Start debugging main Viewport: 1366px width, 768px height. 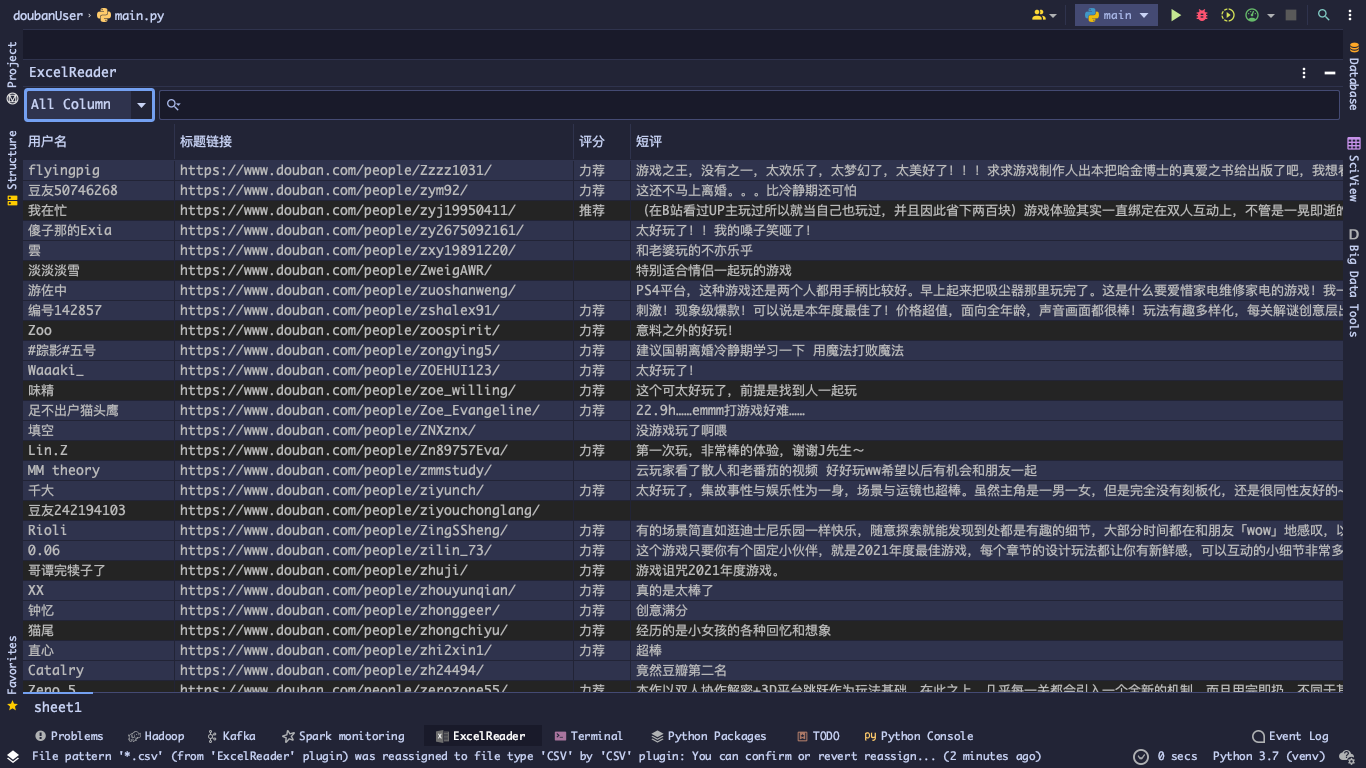click(x=1202, y=15)
